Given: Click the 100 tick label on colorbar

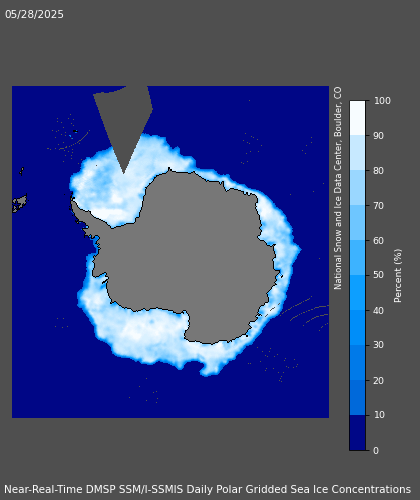Looking at the screenshot, I should [382, 101].
